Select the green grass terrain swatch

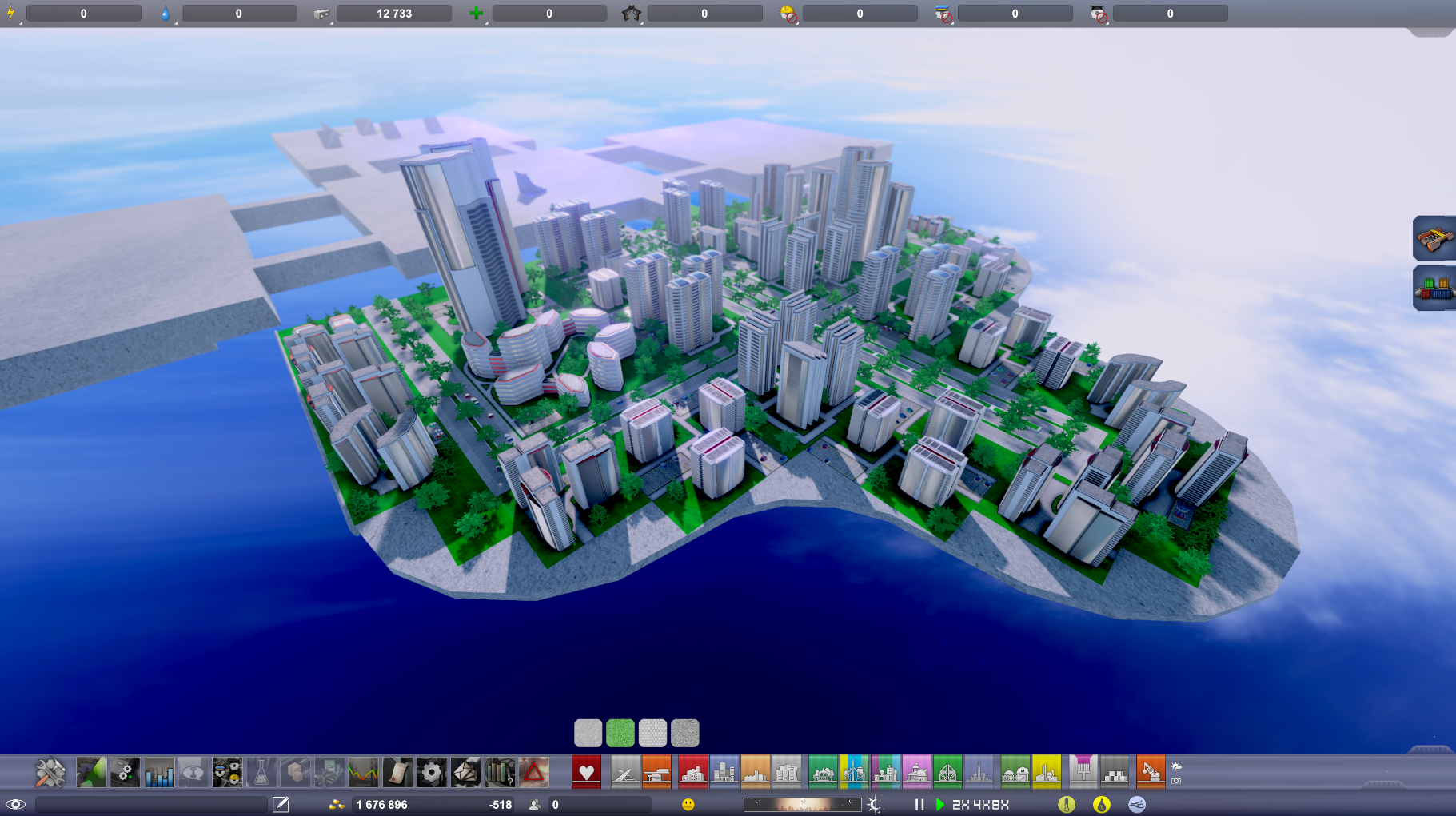click(x=620, y=733)
